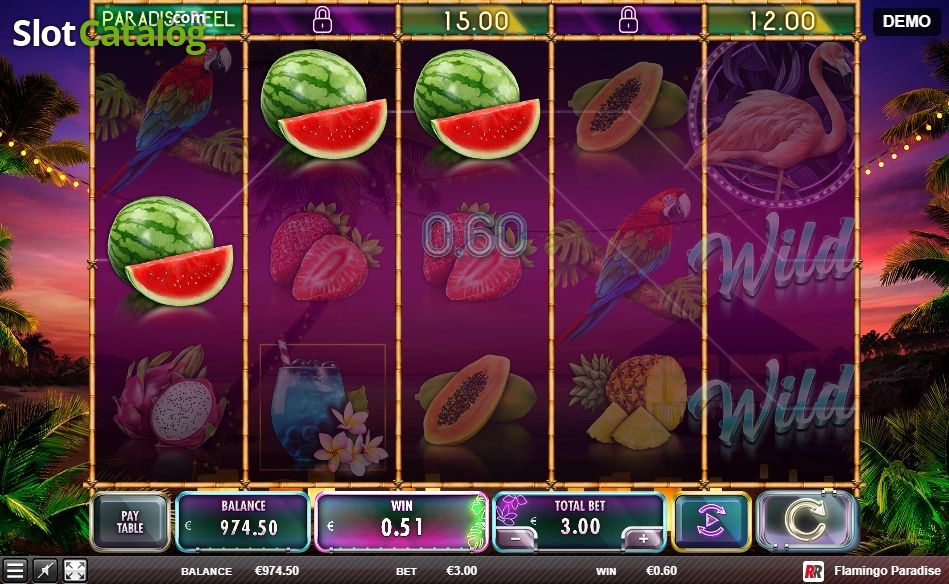Increase total bet with plus button

coord(643,538)
